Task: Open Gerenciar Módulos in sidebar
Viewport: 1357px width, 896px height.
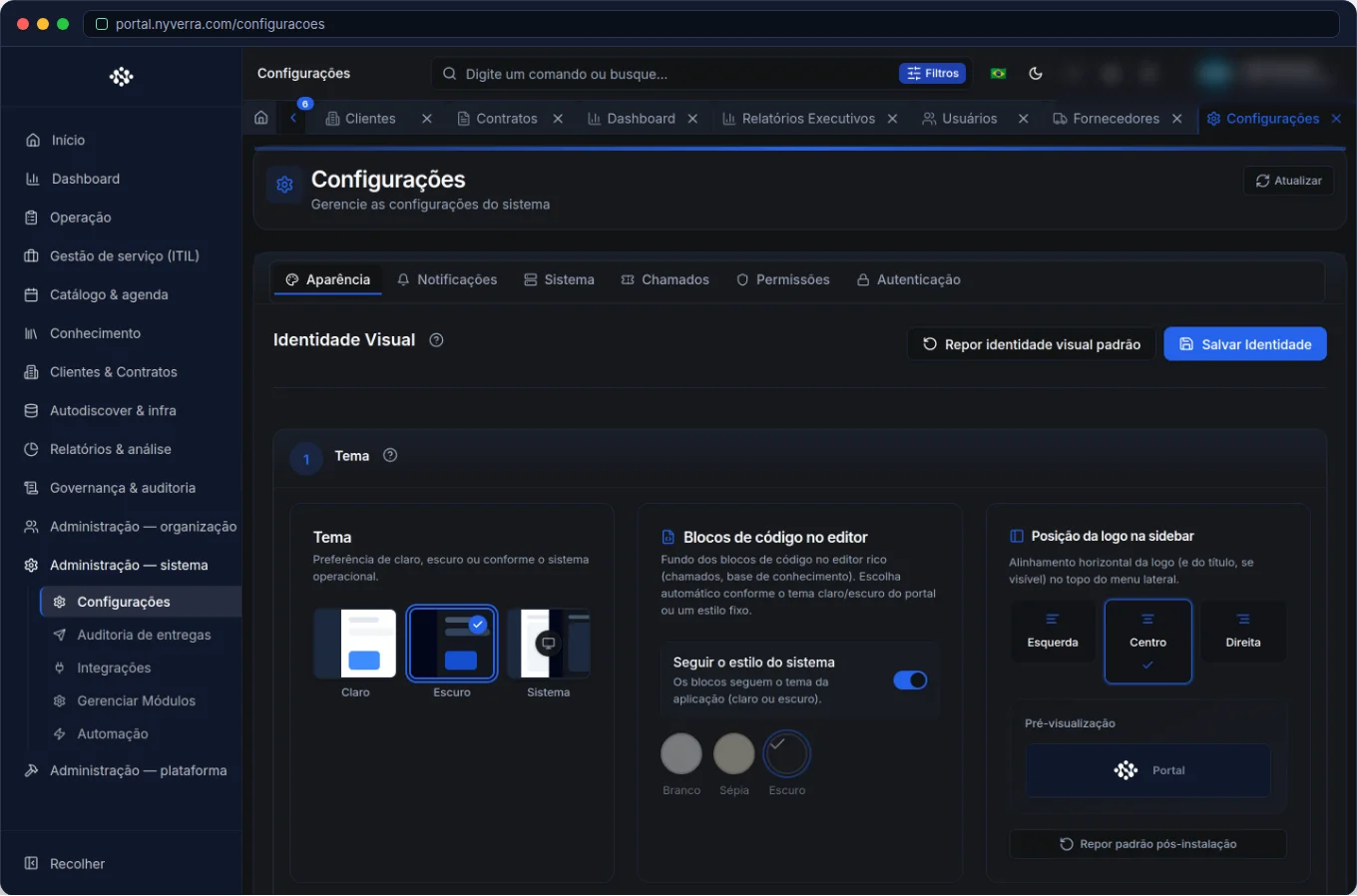Action: tap(141, 700)
